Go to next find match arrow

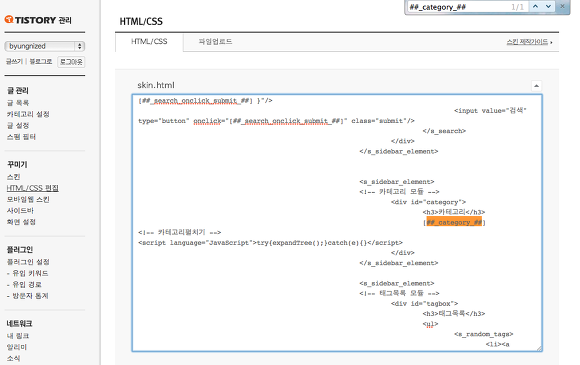tap(548, 7)
